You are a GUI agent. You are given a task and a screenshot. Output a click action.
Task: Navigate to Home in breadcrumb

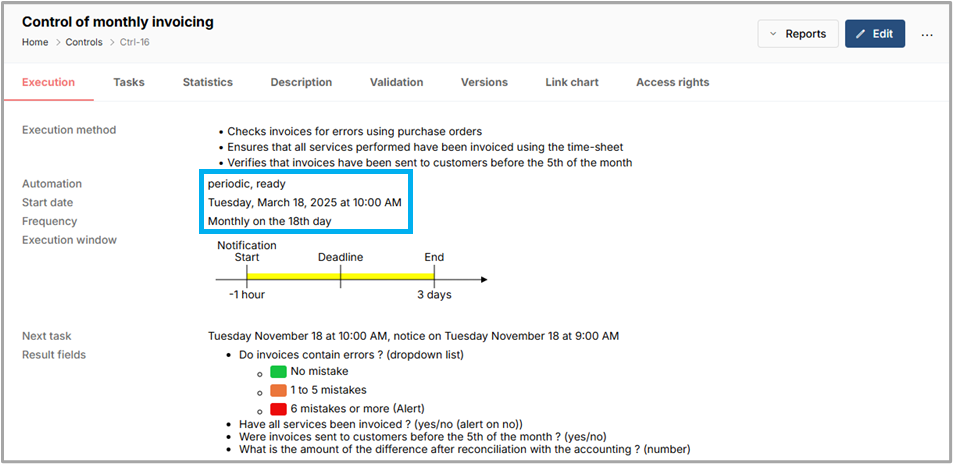click(35, 42)
